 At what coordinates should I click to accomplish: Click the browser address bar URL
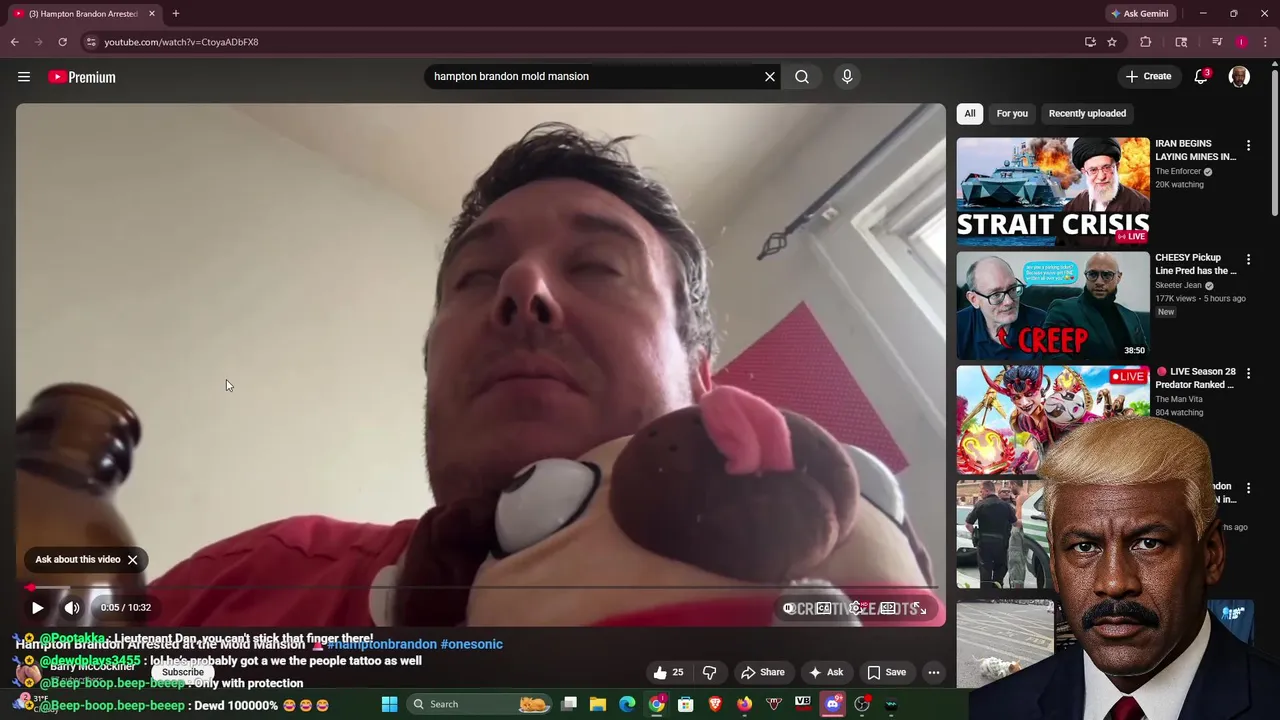[181, 42]
